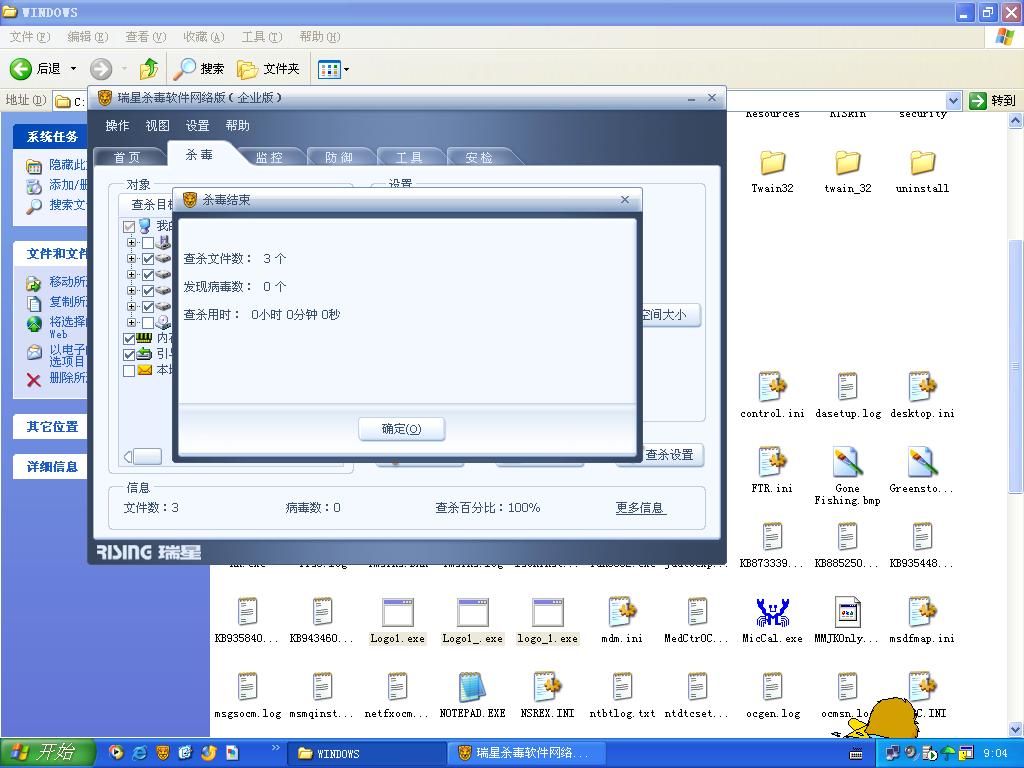Uncheck the boot sector (引导) scan checkbox

click(x=129, y=355)
